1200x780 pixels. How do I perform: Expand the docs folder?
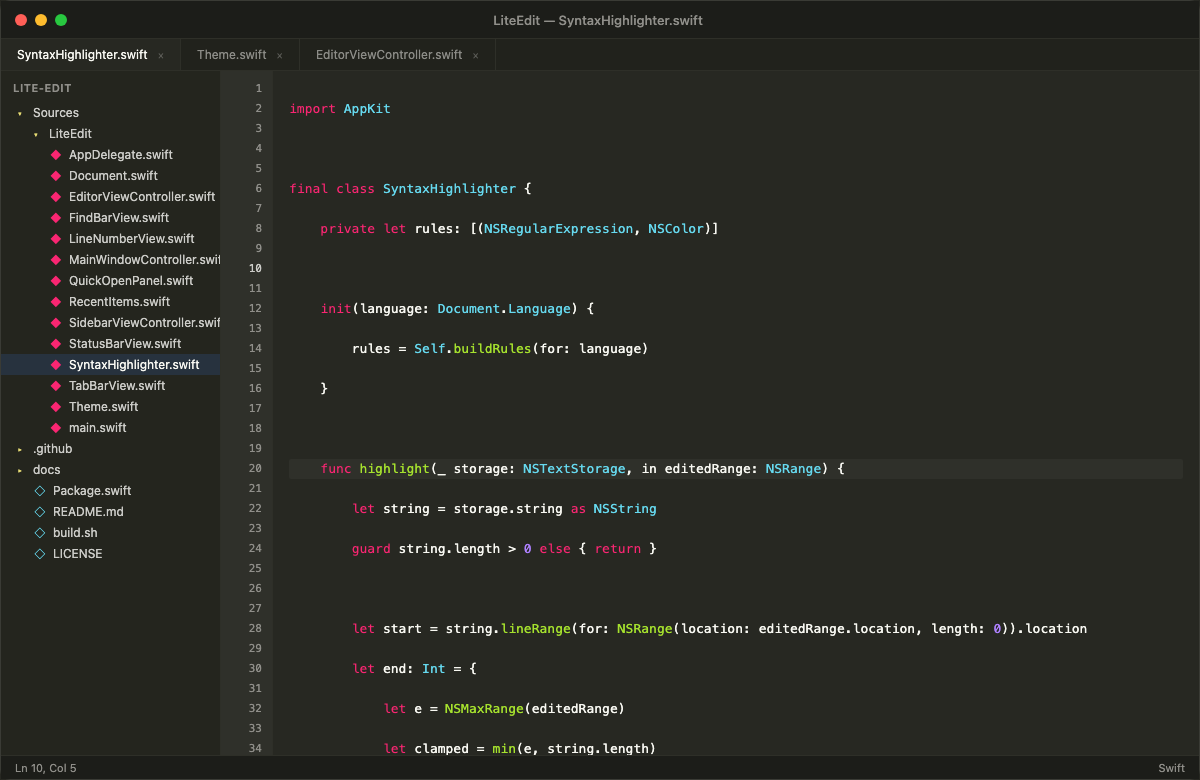coord(18,469)
